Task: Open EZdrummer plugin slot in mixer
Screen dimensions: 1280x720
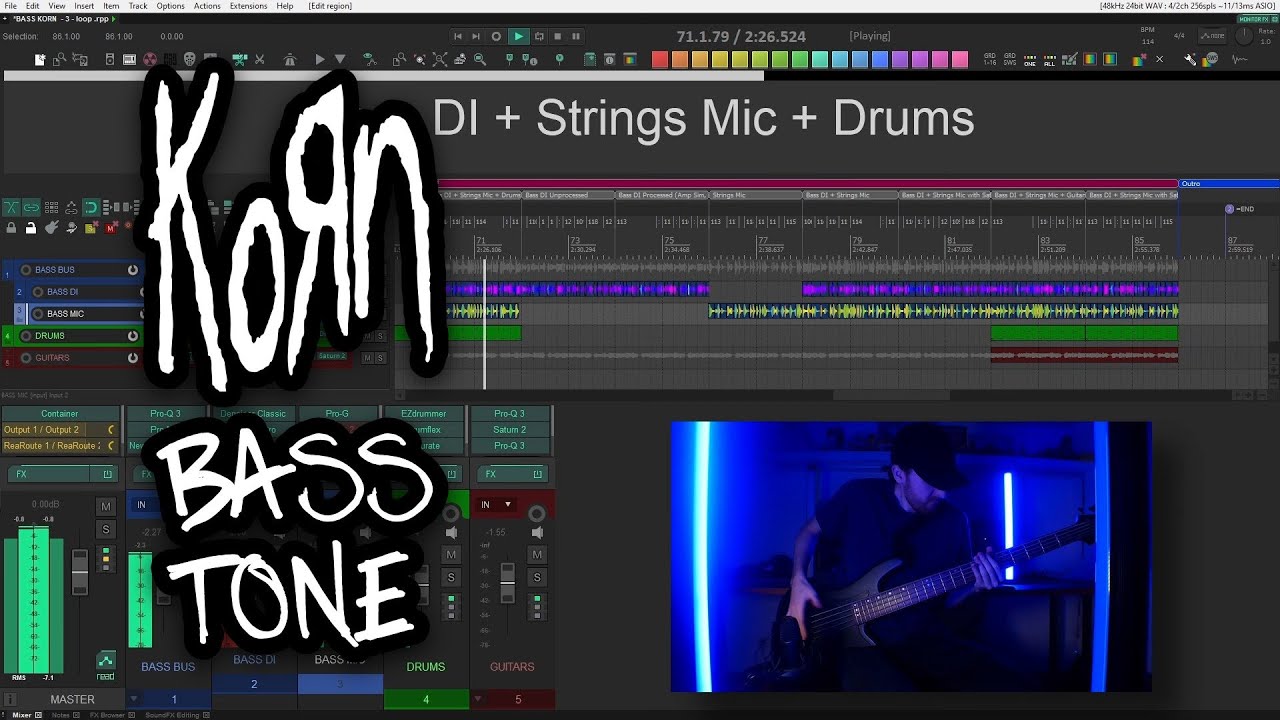Action: click(423, 414)
